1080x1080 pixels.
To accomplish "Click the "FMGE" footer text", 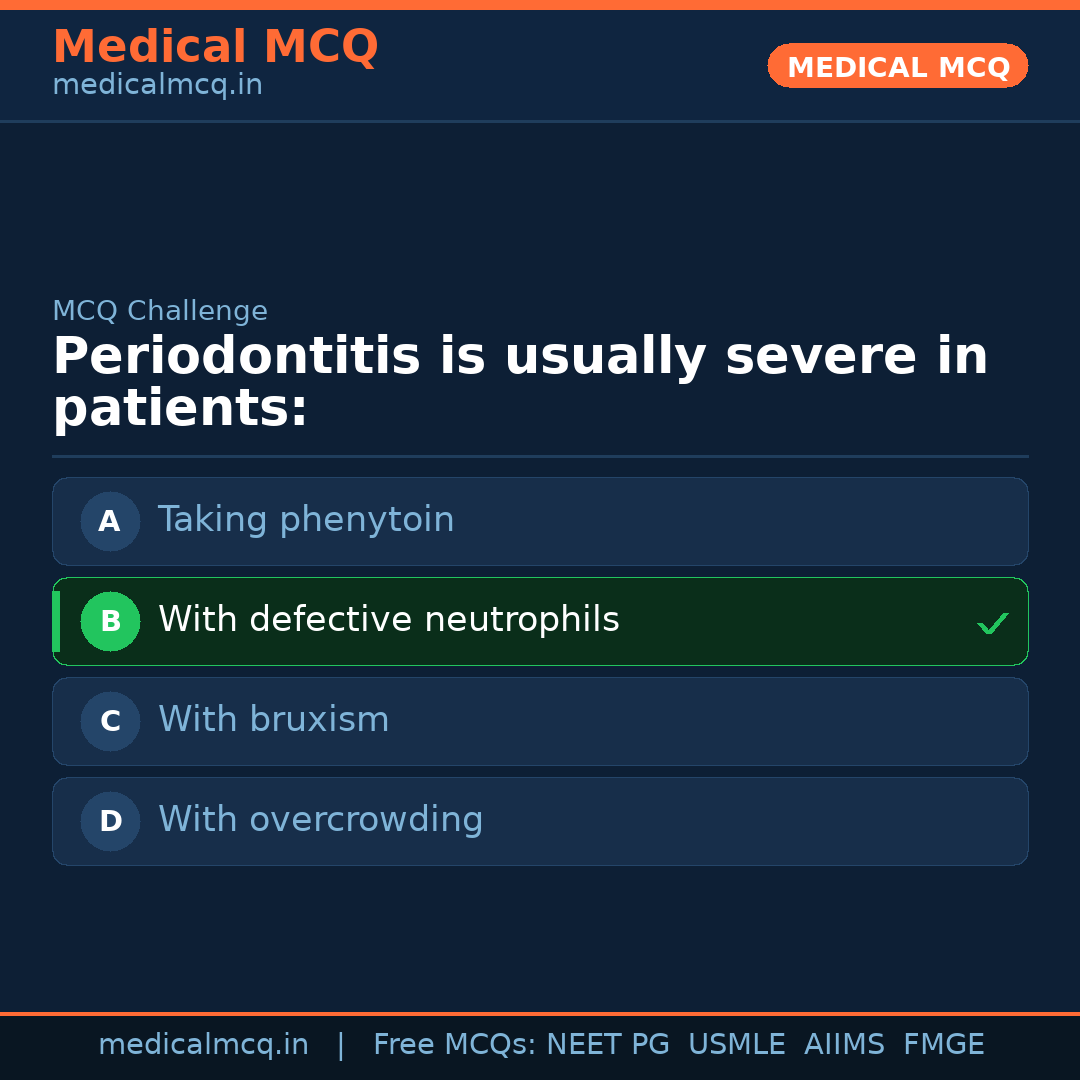I will (x=943, y=1045).
